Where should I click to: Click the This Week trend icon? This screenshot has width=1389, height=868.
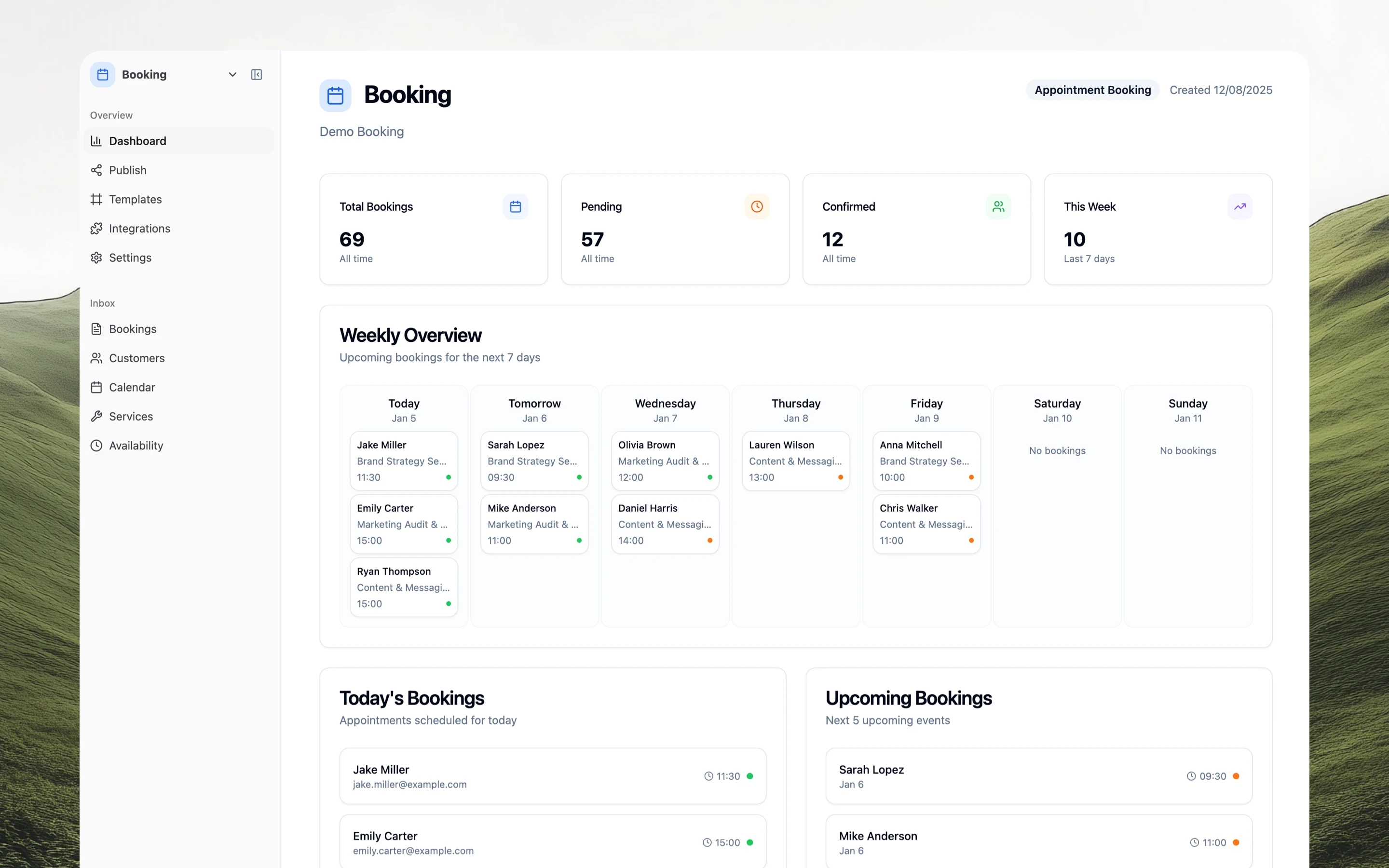(1240, 207)
